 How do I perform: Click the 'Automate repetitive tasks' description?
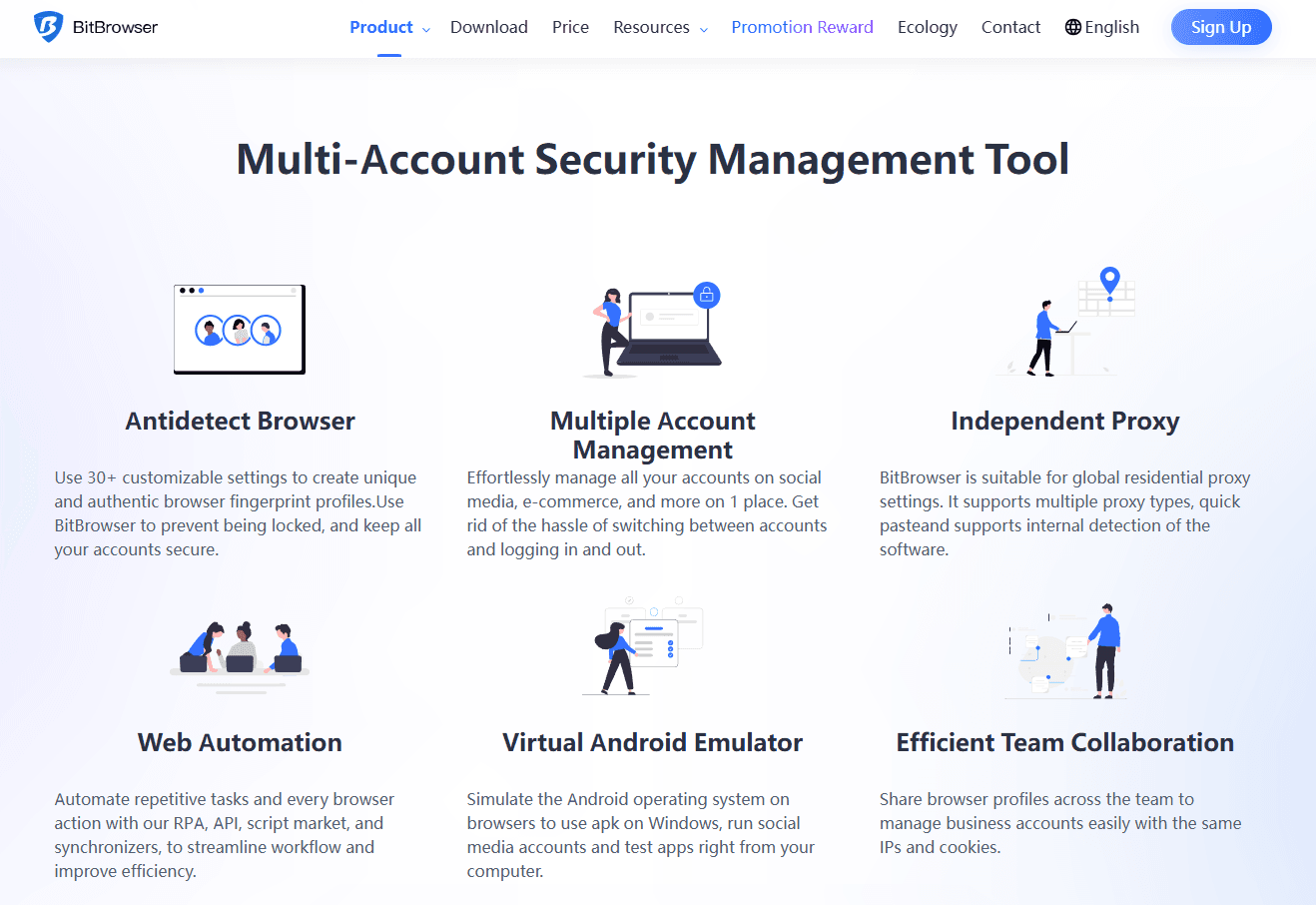225,835
